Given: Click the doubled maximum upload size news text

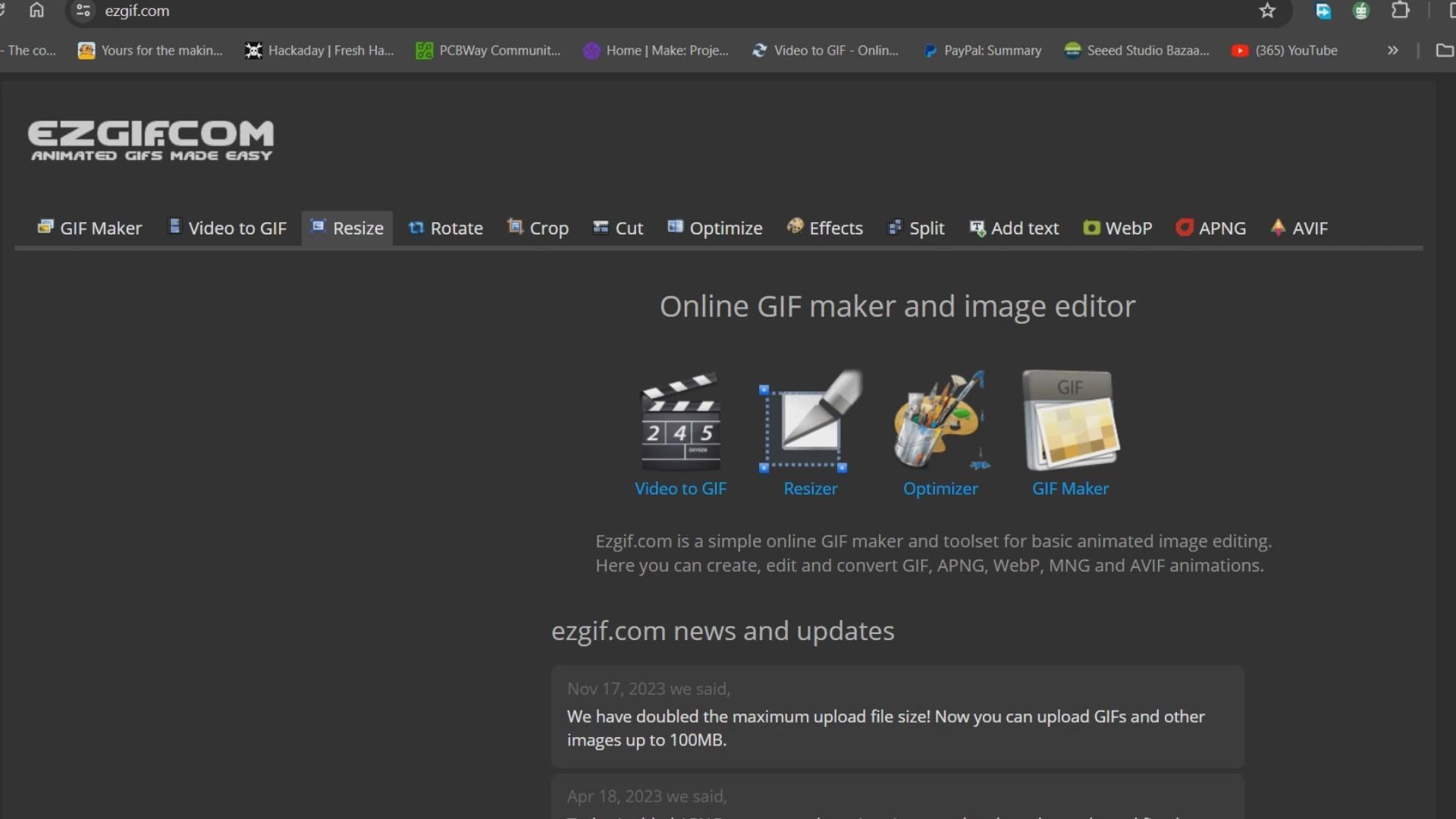Looking at the screenshot, I should [x=886, y=728].
